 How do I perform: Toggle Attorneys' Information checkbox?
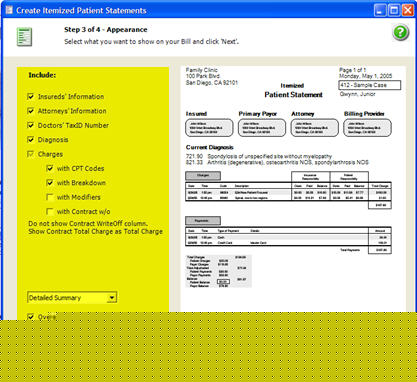(x=31, y=111)
